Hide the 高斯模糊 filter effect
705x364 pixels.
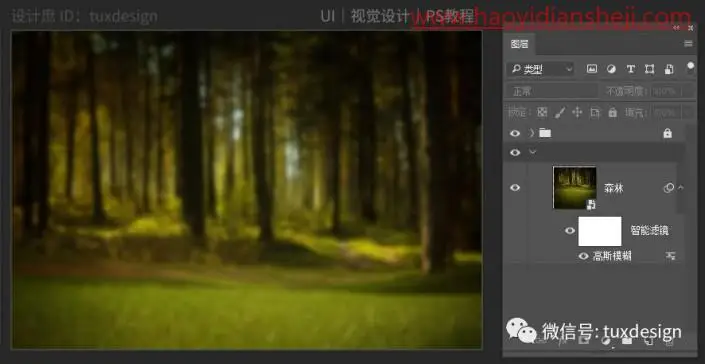584,256
